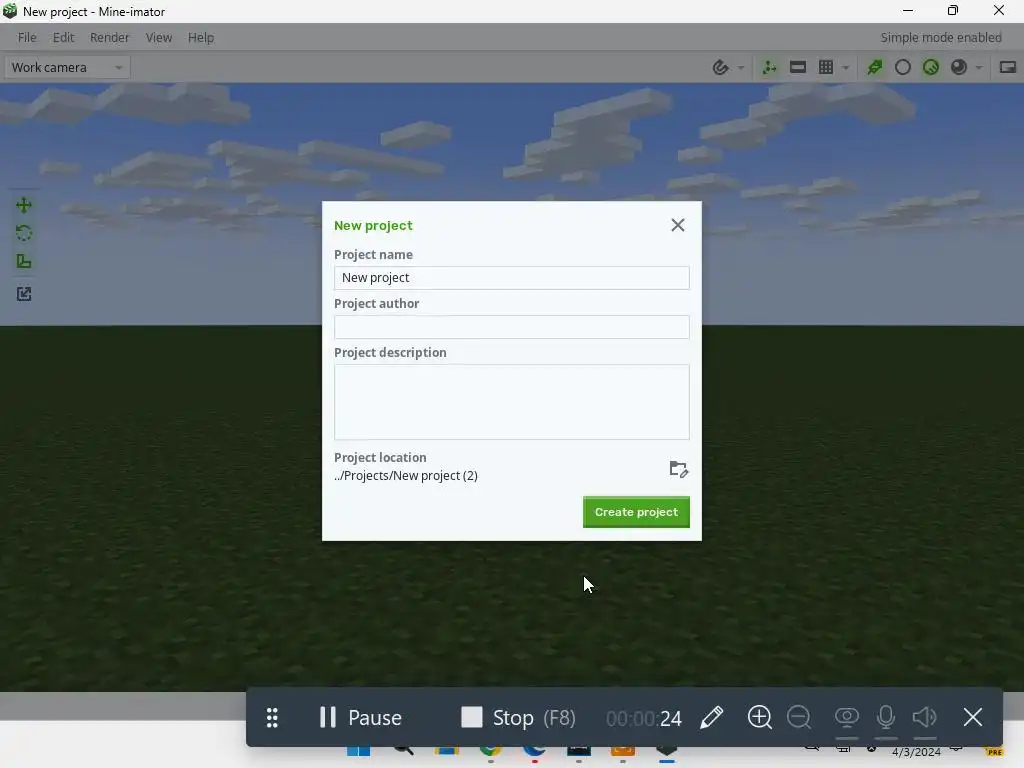Viewport: 1024px width, 768px height.
Task: Toggle the bone paths icon in toolbar
Action: 769,67
